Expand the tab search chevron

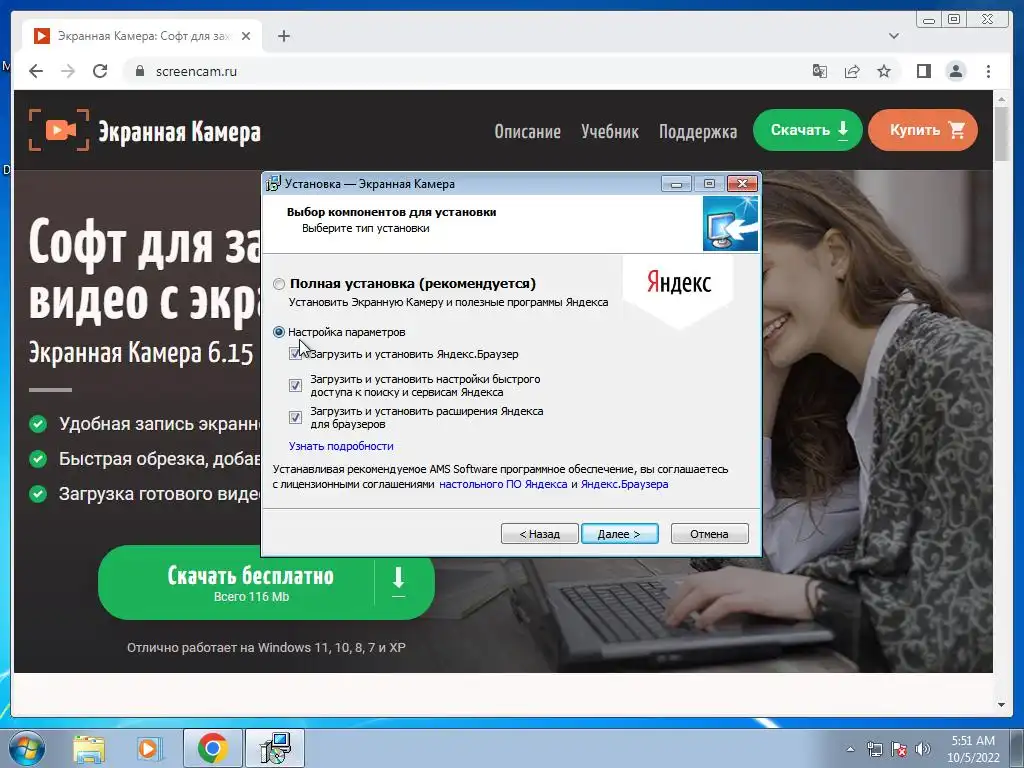893,36
